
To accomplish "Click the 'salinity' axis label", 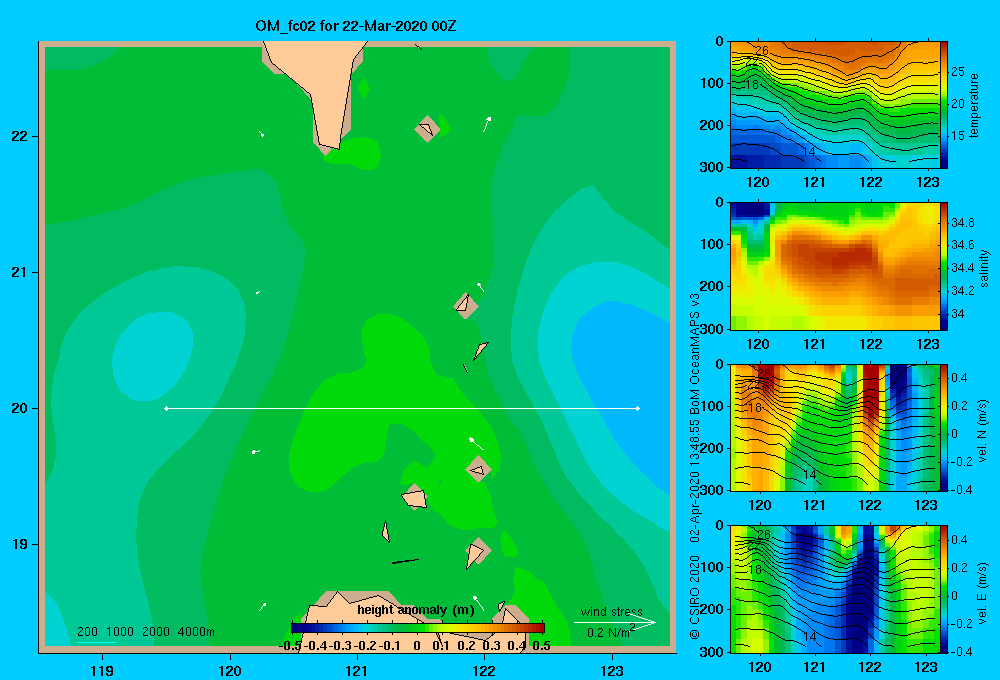I will point(984,268).
